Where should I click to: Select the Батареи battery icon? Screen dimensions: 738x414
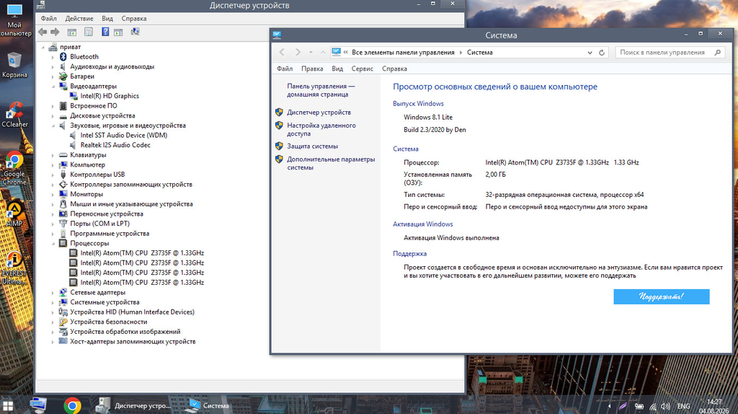point(63,76)
